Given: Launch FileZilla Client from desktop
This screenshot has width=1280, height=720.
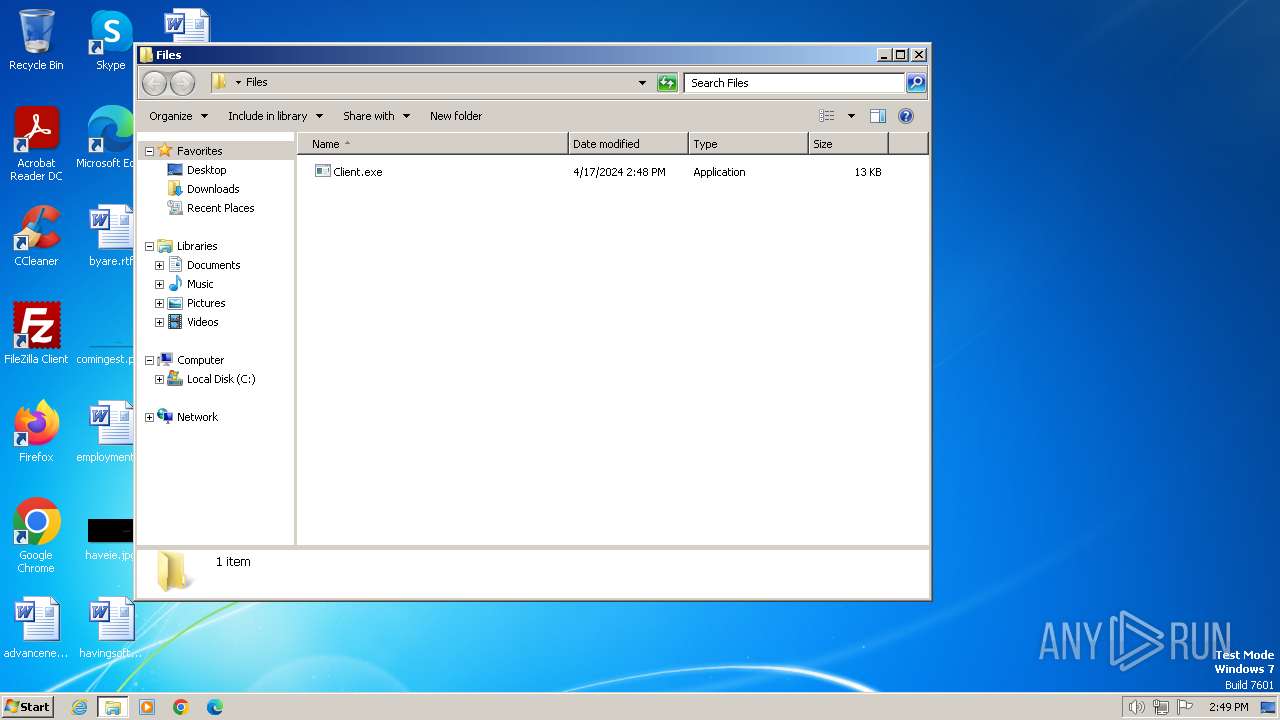Looking at the screenshot, I should 36,333.
